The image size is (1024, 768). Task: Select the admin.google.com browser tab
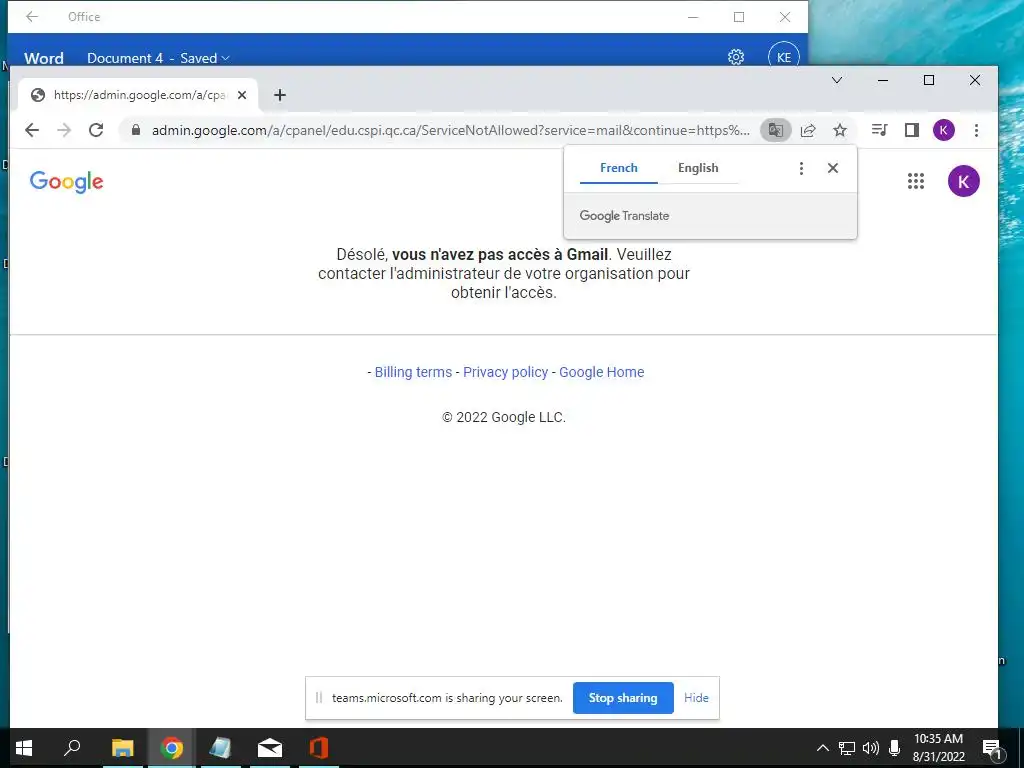coord(138,95)
